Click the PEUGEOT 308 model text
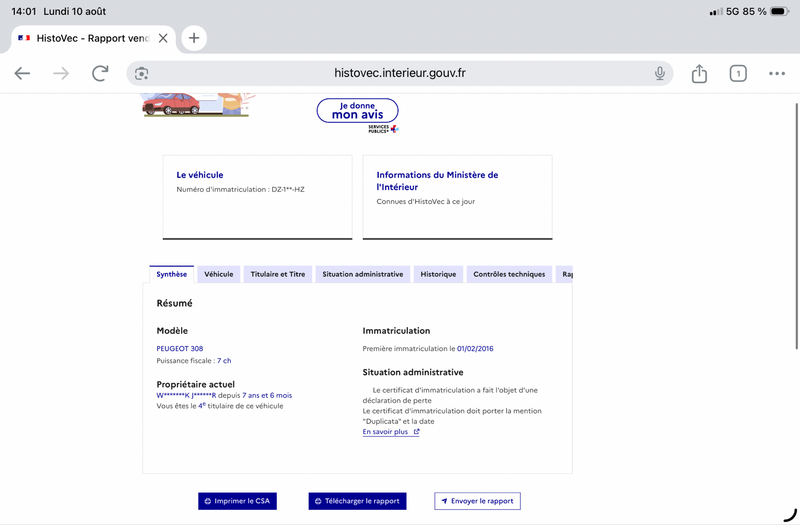The image size is (800, 525). click(180, 348)
